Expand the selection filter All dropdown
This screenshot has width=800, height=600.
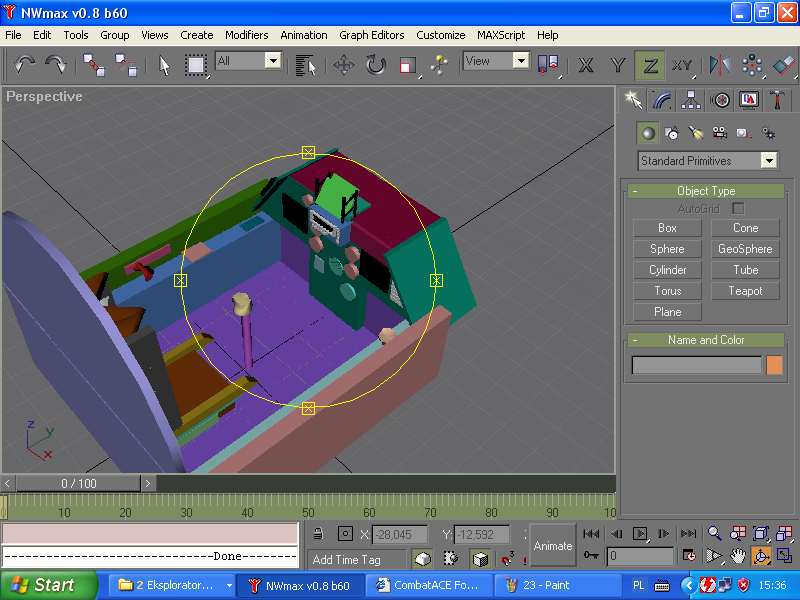[x=272, y=61]
